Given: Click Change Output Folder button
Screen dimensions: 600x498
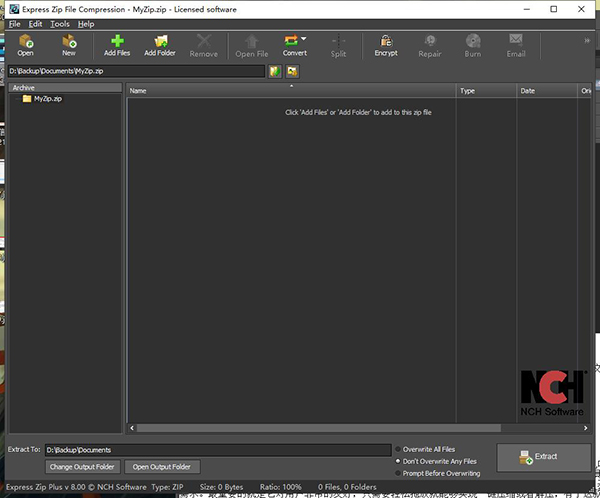Looking at the screenshot, I should pos(82,467).
